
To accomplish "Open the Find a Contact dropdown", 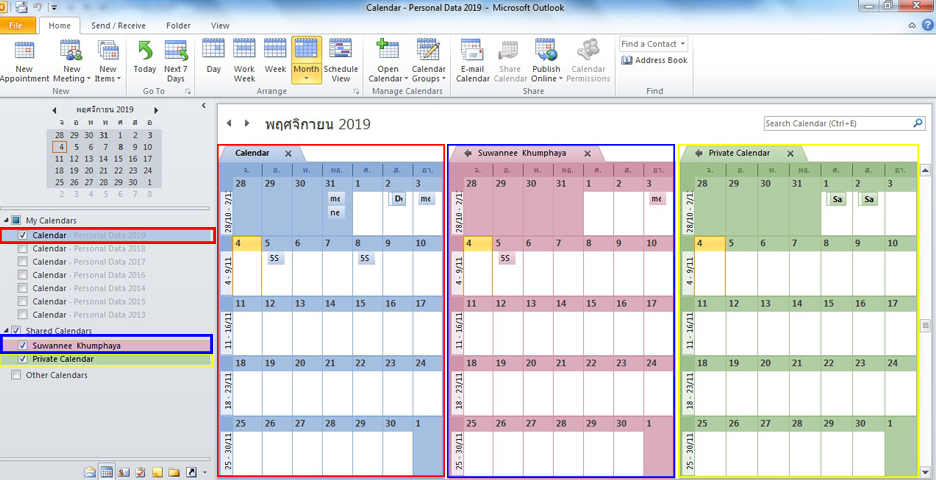I will pyautogui.click(x=683, y=44).
